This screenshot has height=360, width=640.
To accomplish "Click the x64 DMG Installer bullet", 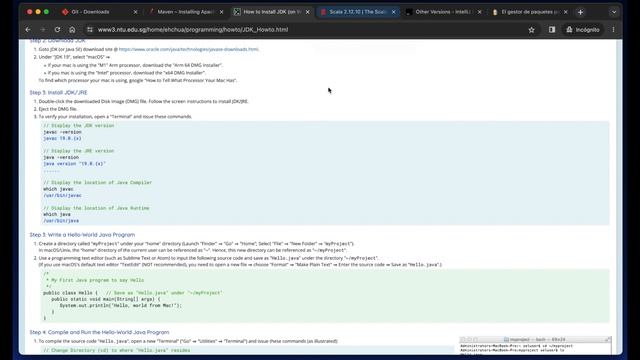I will click(x=127, y=73).
